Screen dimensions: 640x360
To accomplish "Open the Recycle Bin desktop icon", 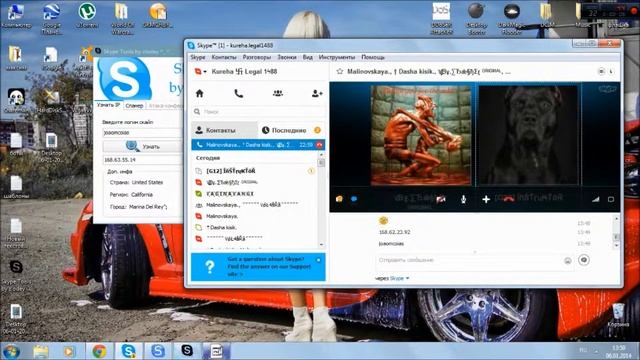I will click(x=618, y=315).
